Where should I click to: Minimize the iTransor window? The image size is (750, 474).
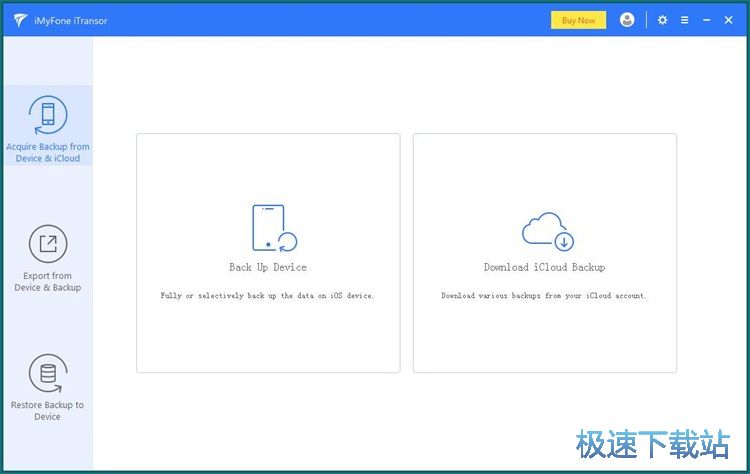[706, 20]
